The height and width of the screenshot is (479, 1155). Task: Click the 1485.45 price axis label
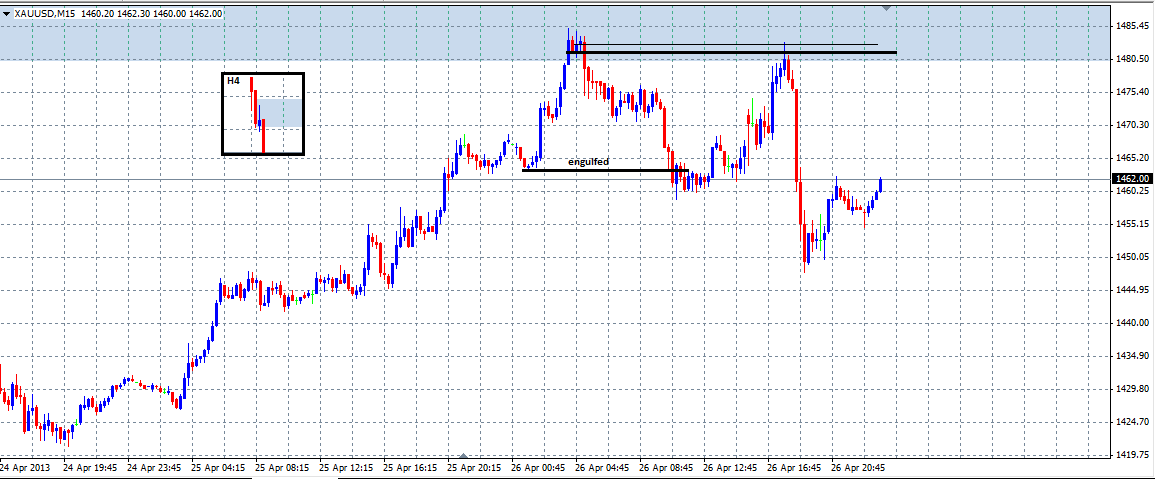(x=1133, y=26)
